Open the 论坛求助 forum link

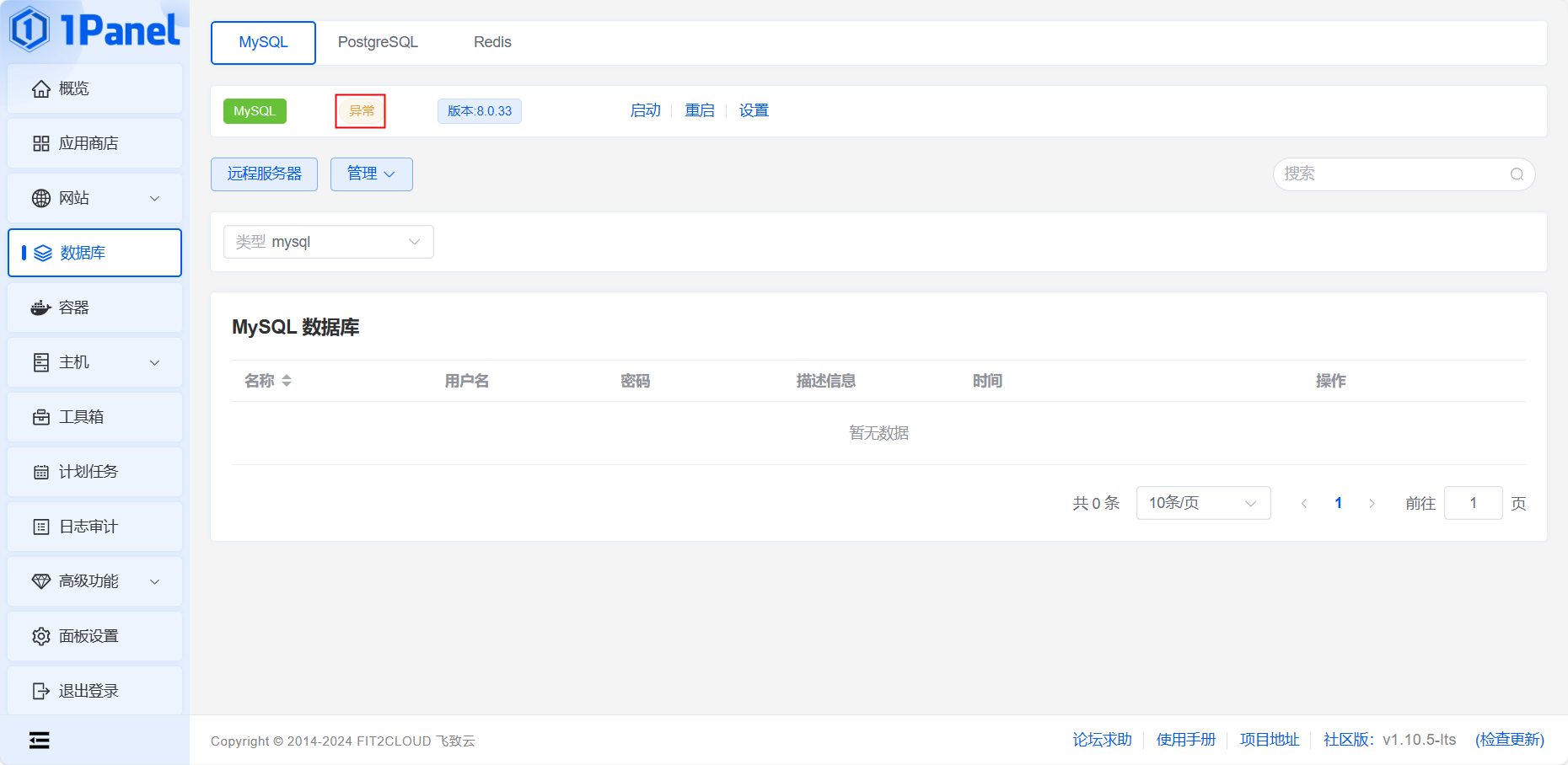(x=1102, y=740)
